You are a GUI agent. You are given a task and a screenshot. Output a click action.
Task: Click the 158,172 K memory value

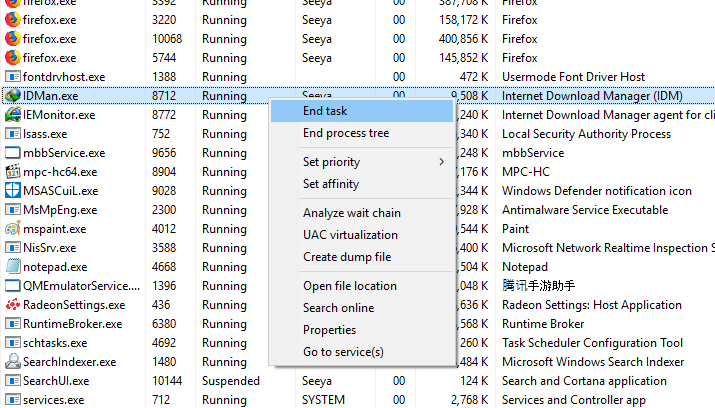[463, 20]
